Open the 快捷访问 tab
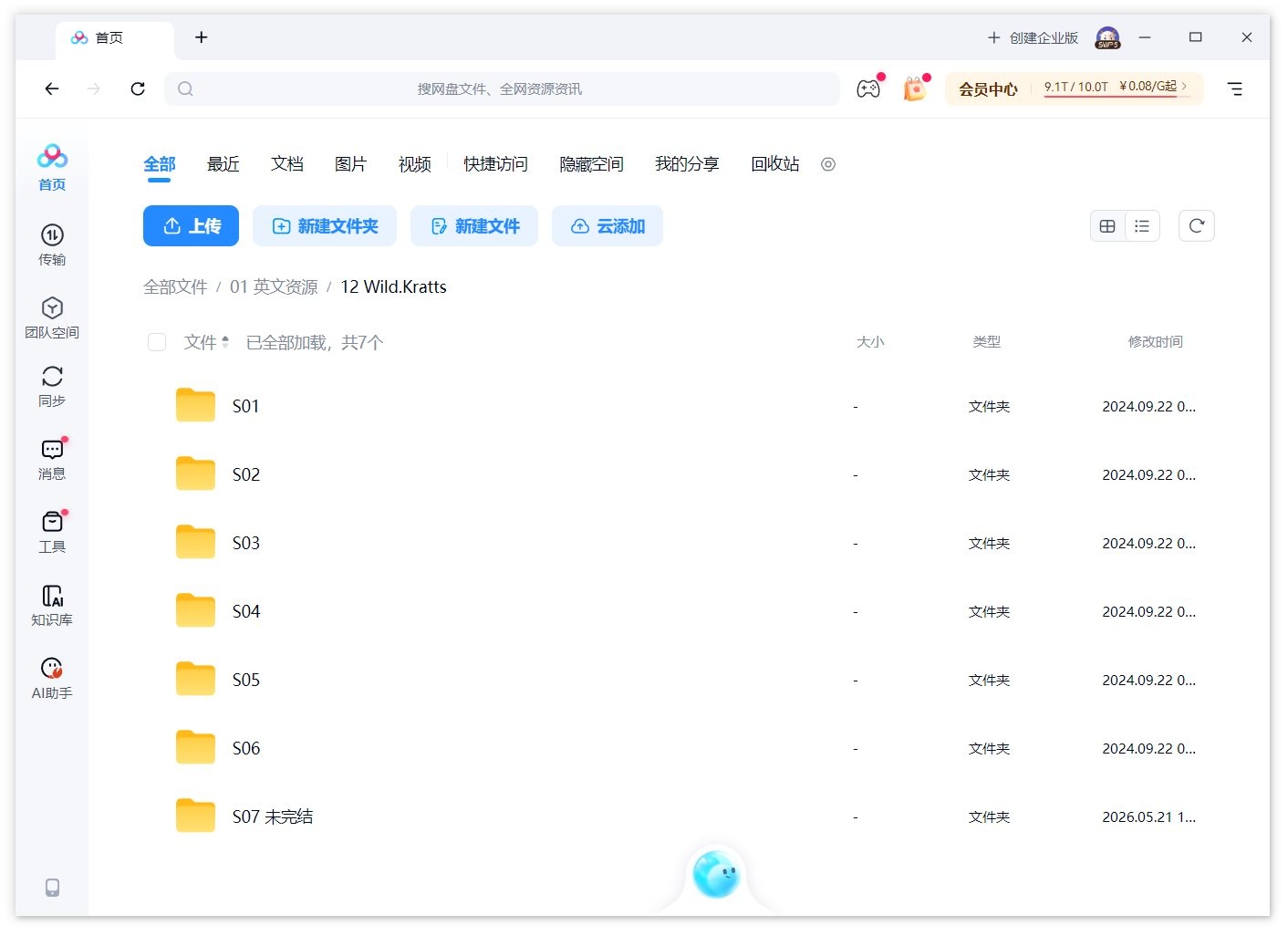This screenshot has height=936, width=1288. pyautogui.click(x=495, y=164)
